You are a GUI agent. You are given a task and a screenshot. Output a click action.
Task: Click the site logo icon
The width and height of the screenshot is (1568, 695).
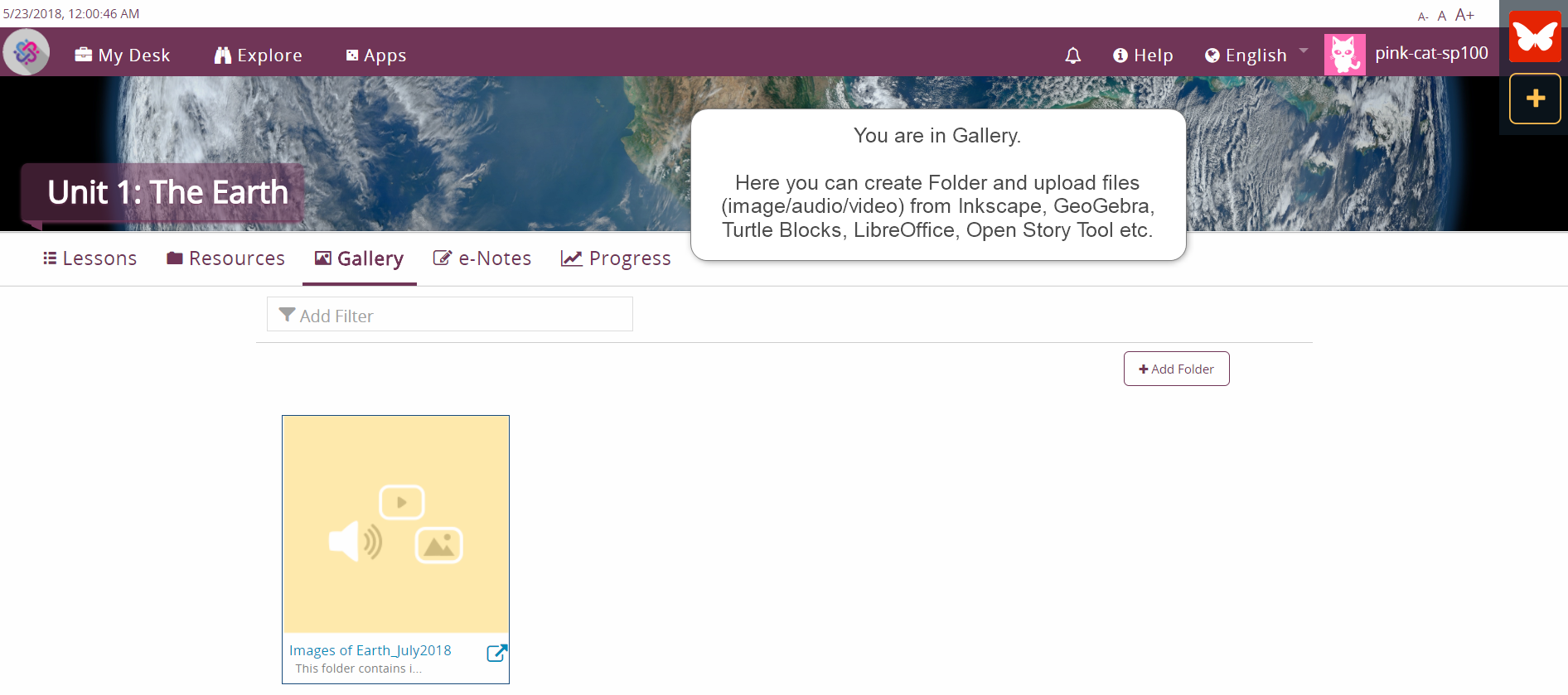tap(27, 52)
